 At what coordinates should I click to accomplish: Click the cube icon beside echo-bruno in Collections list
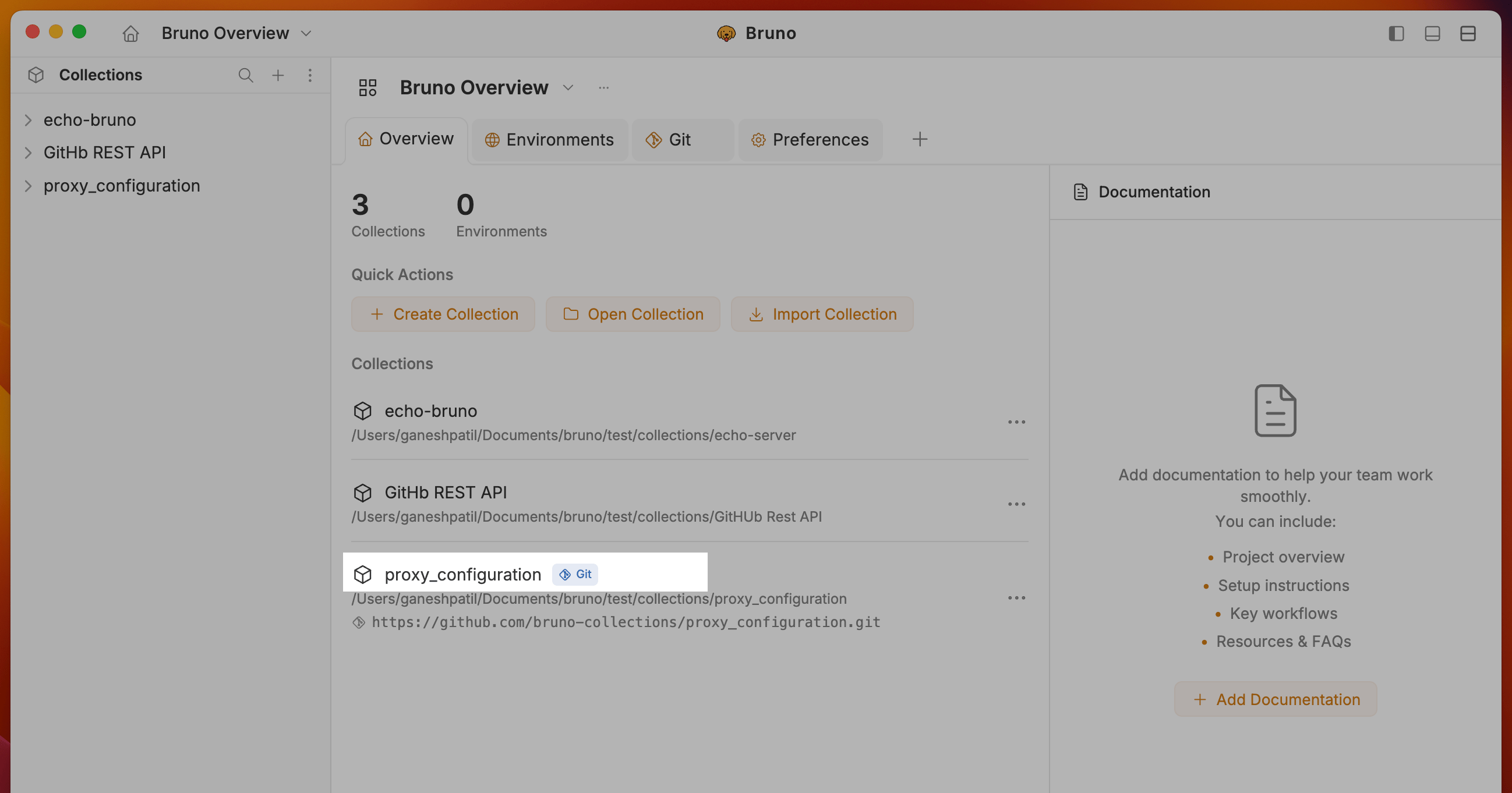point(363,410)
